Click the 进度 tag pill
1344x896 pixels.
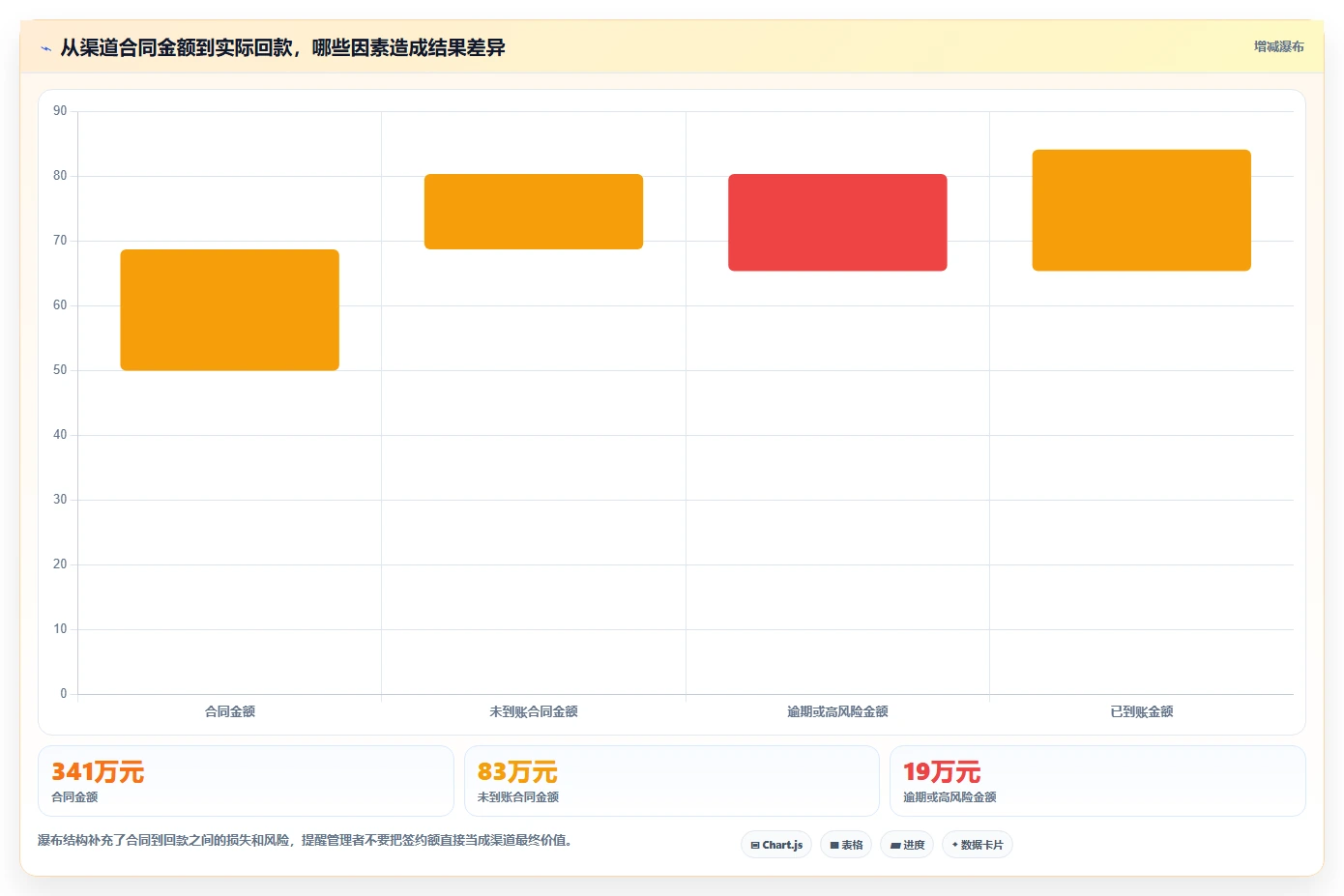coord(907,845)
